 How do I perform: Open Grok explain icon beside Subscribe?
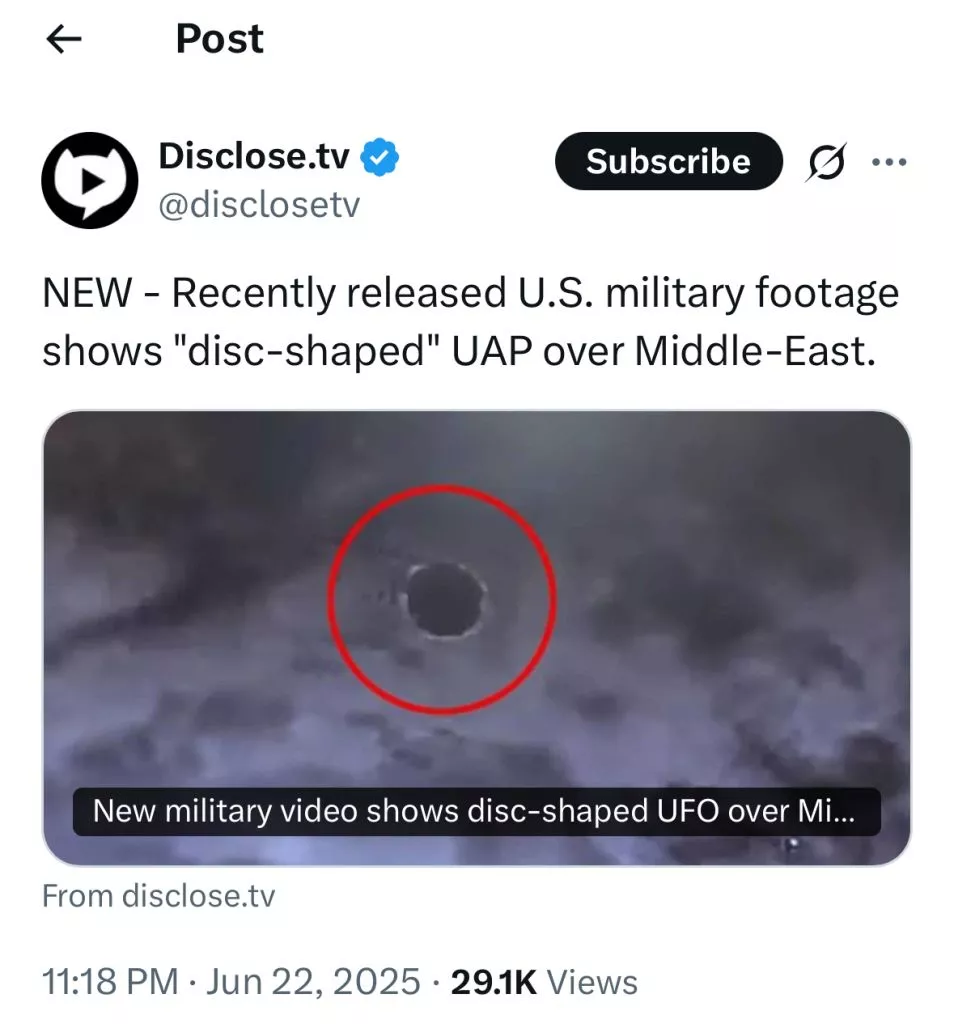click(x=827, y=161)
